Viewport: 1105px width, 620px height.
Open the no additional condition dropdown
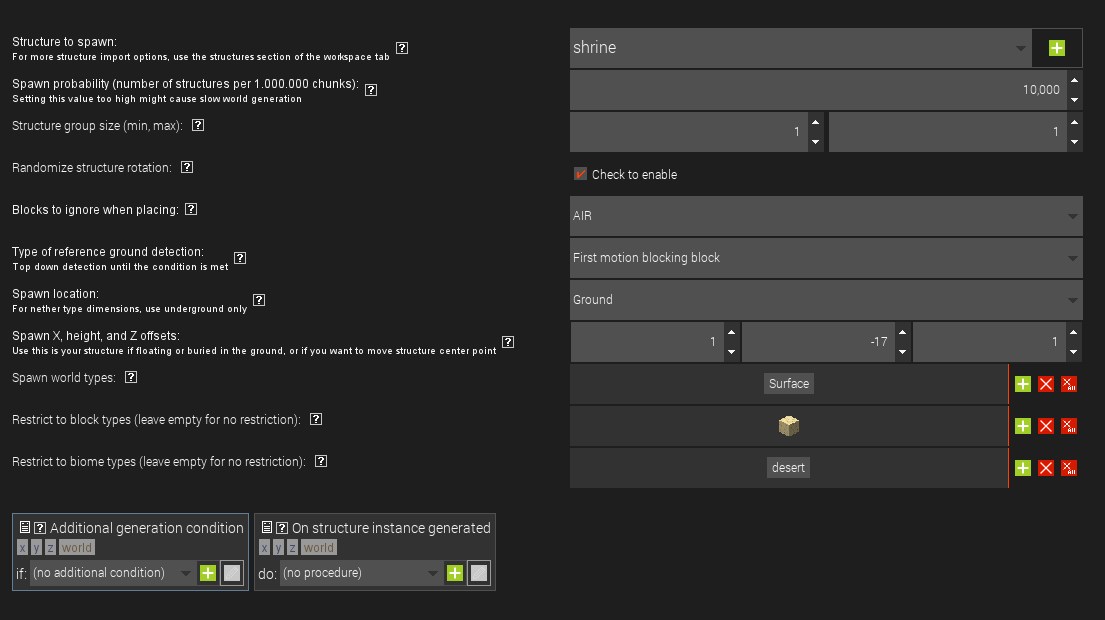point(113,573)
